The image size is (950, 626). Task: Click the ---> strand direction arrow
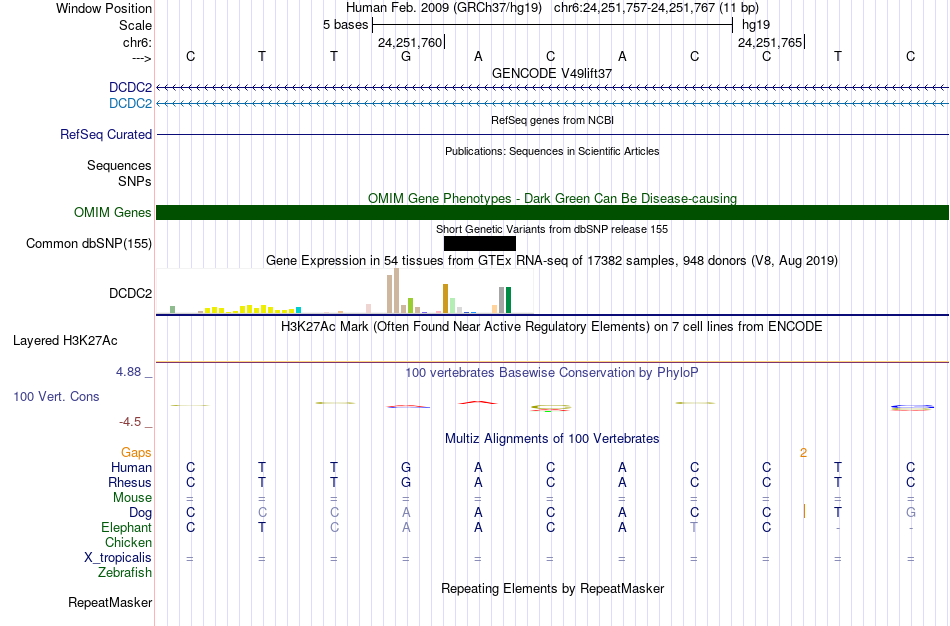click(142, 58)
